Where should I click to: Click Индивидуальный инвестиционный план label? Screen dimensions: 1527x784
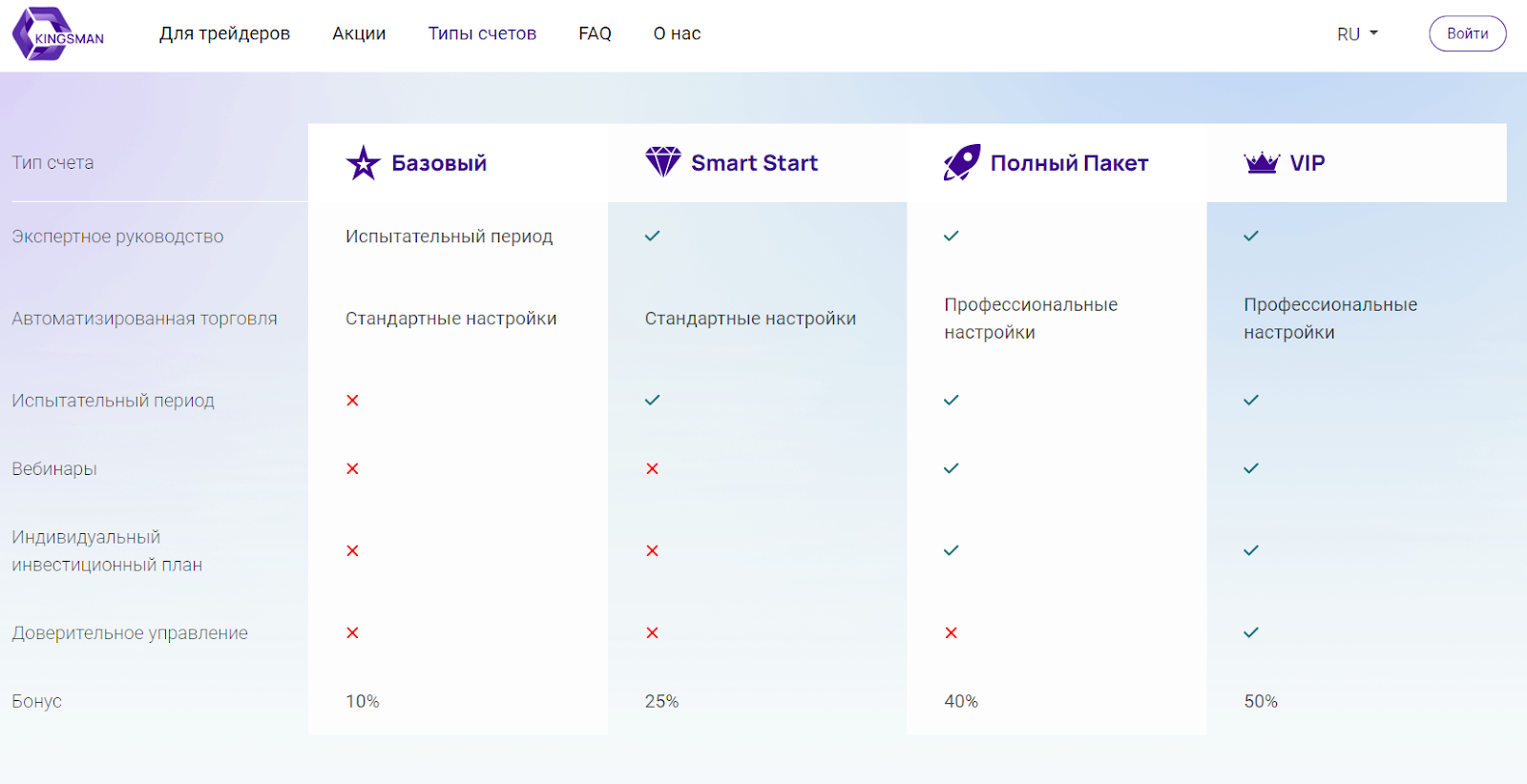[x=107, y=551]
